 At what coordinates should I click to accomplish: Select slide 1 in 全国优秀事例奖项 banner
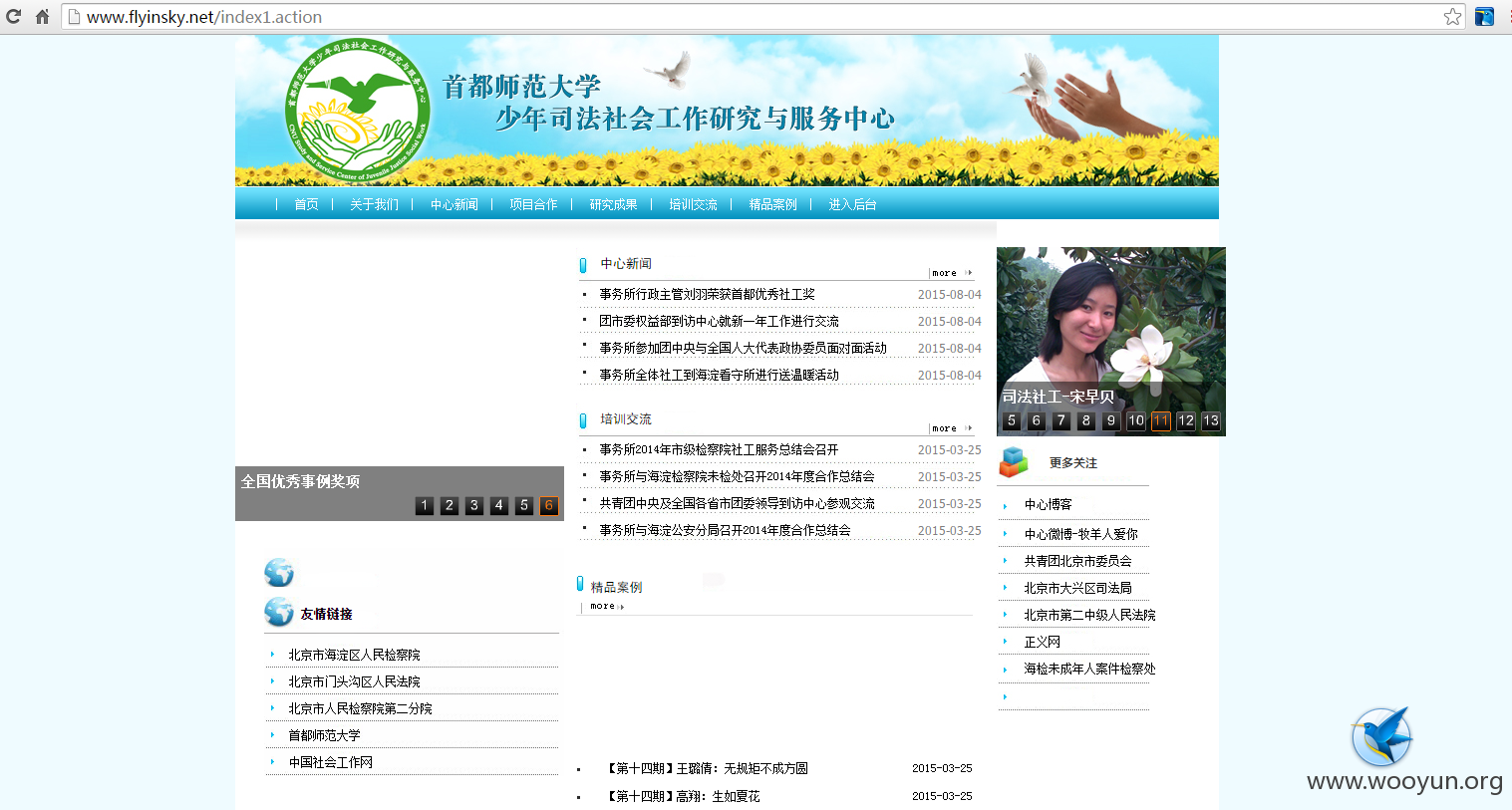click(x=425, y=505)
